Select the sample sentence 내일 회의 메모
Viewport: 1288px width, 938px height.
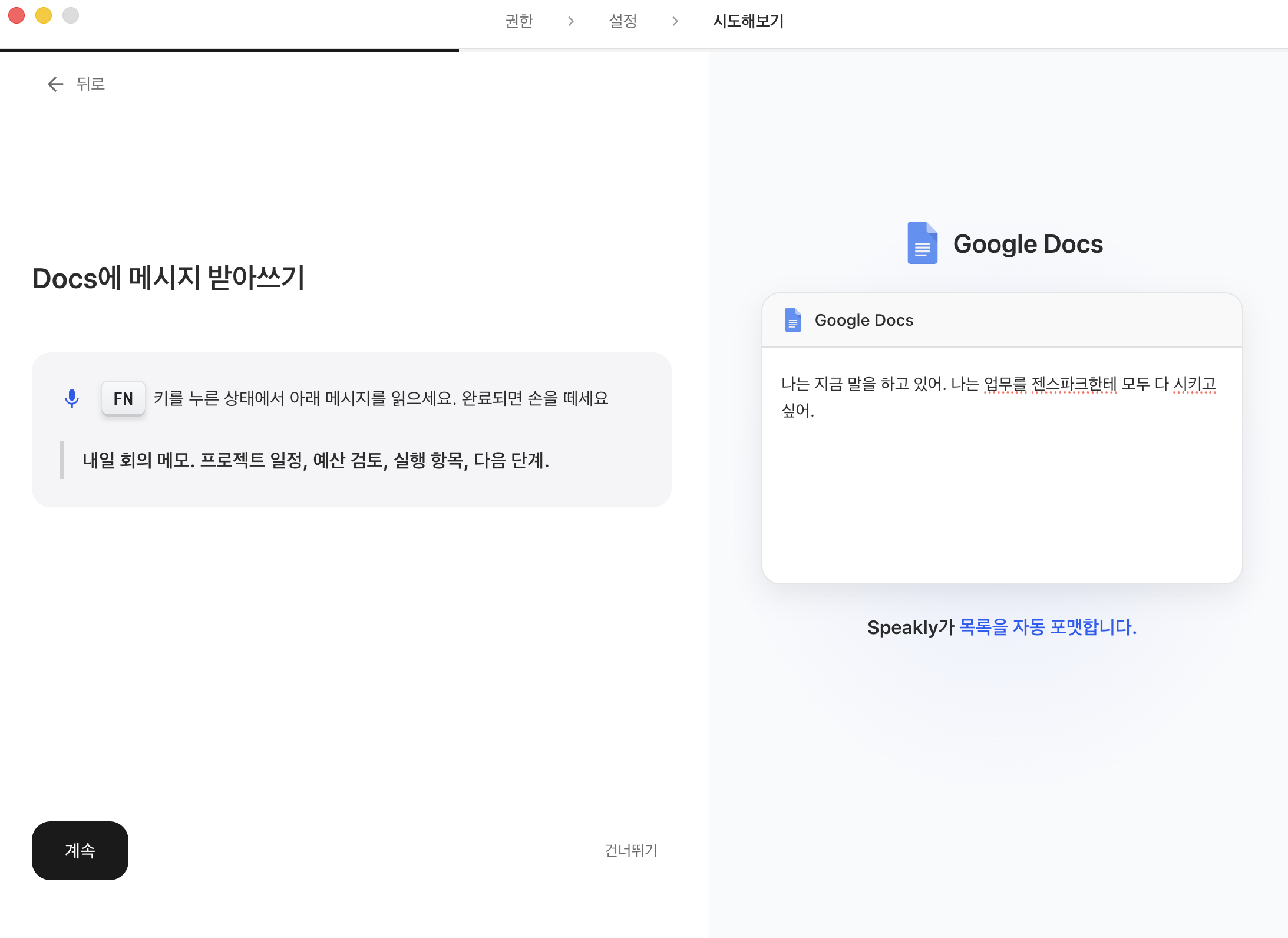(316, 461)
